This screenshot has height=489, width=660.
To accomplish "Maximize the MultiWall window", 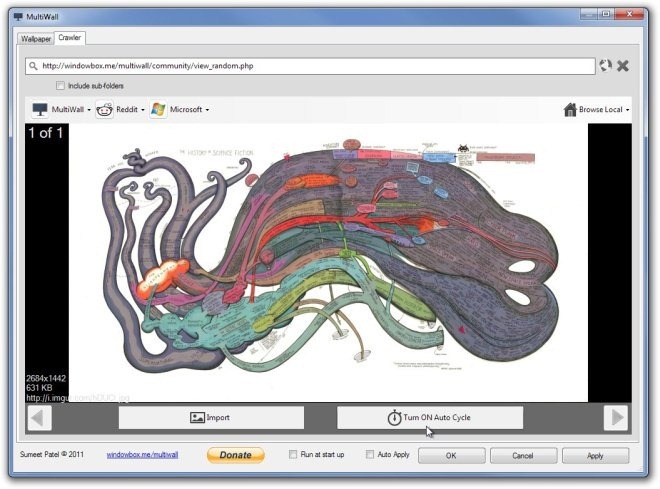I will click(606, 14).
